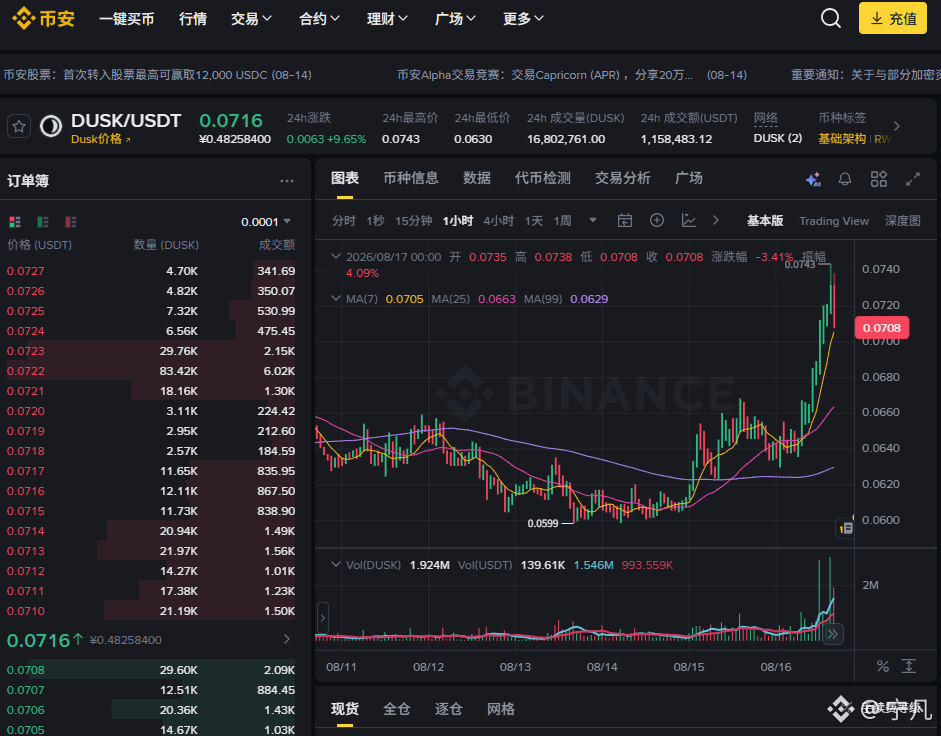Select the 全仓 trading tab
The image size is (941, 736).
coord(397,709)
